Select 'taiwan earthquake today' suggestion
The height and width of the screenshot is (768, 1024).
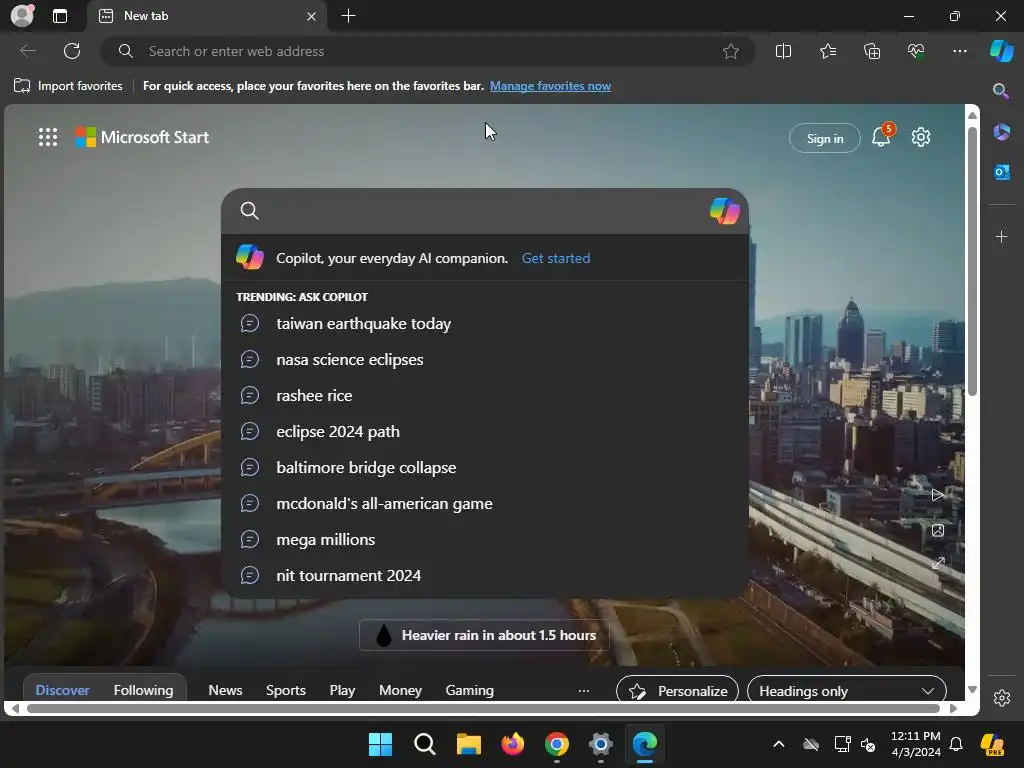[x=485, y=323]
